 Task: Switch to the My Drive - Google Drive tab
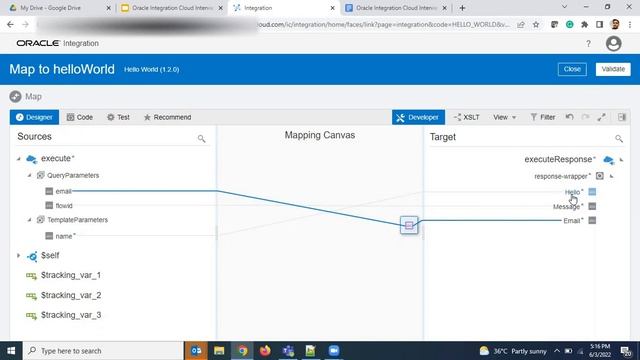click(60, 8)
